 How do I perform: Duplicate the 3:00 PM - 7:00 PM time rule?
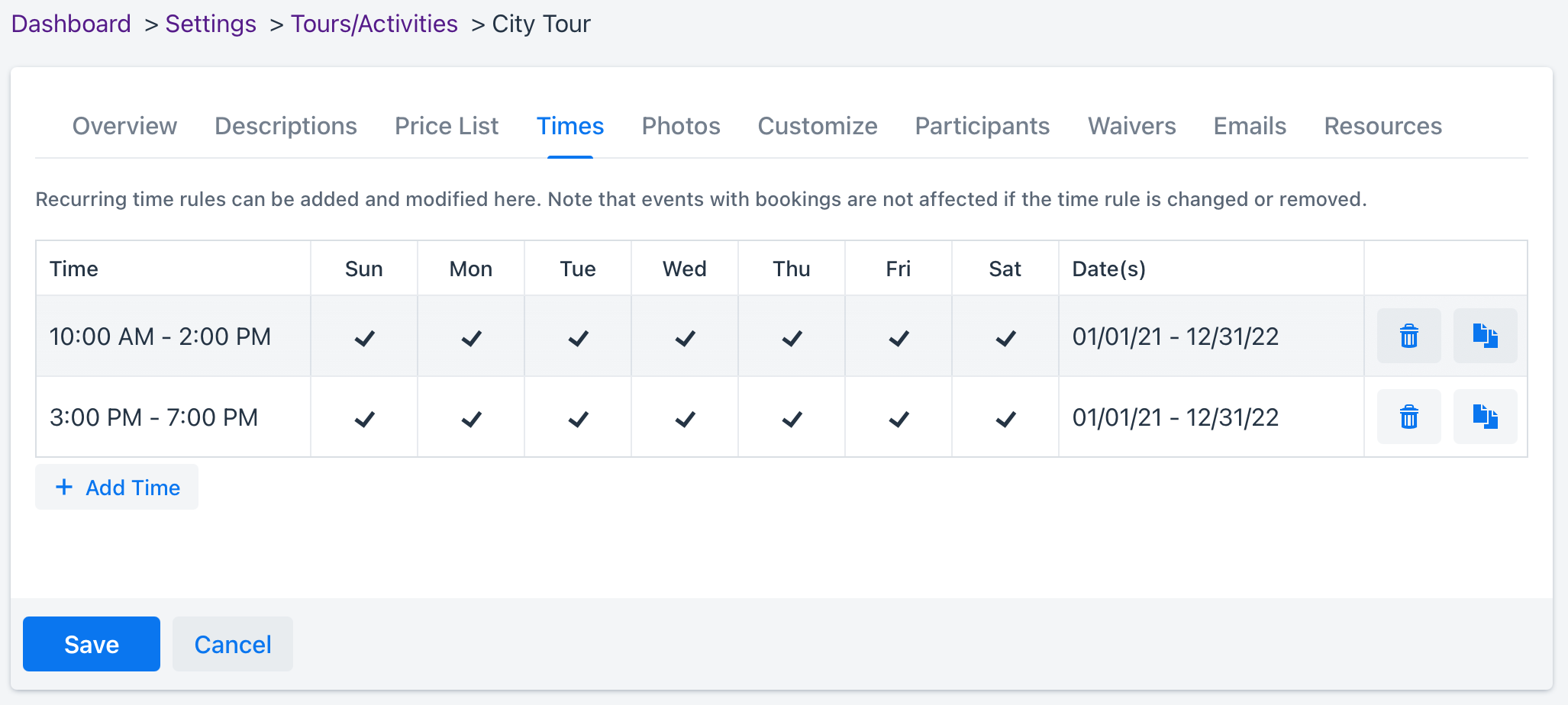tap(1485, 417)
